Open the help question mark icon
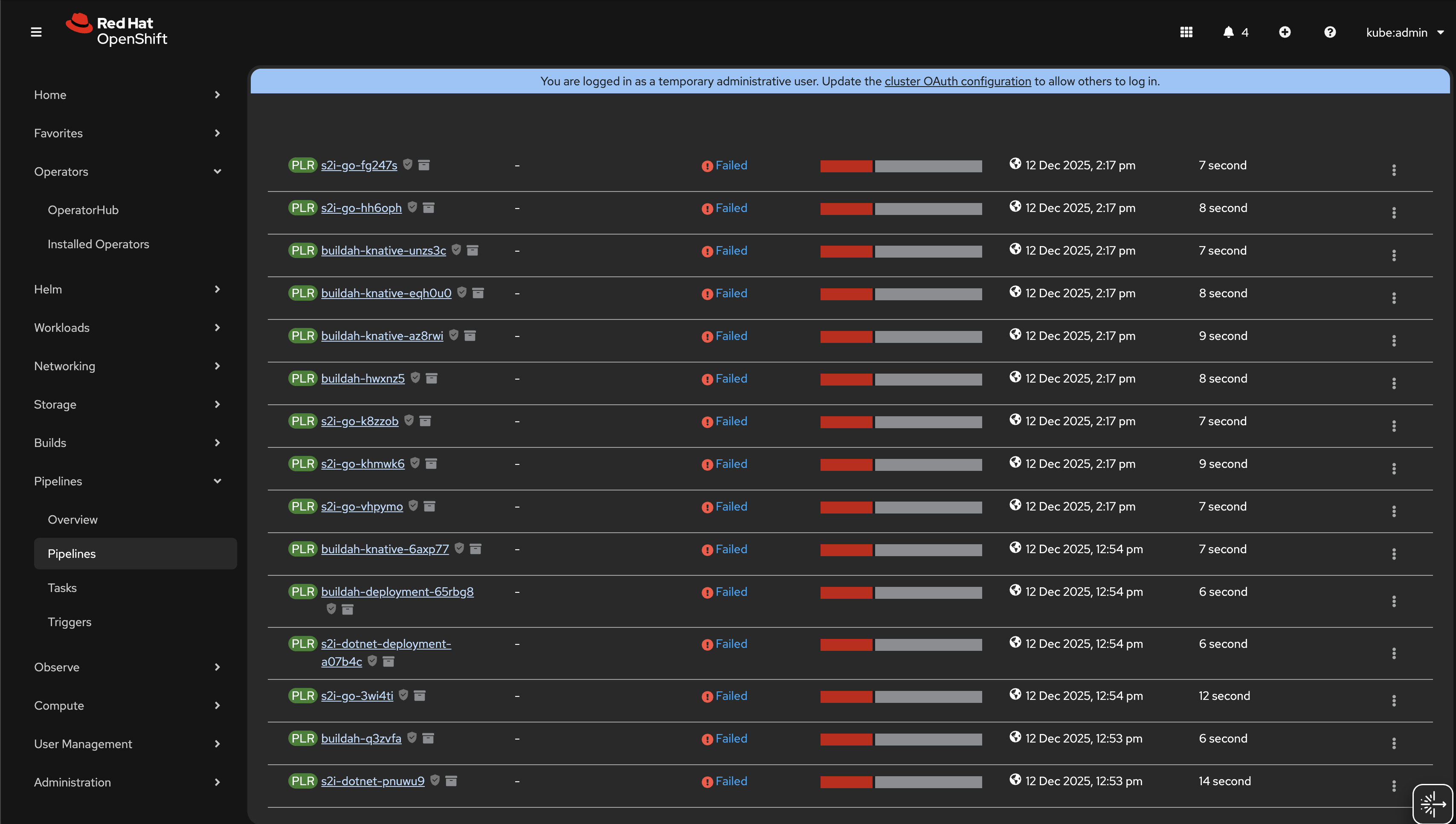 1330,32
